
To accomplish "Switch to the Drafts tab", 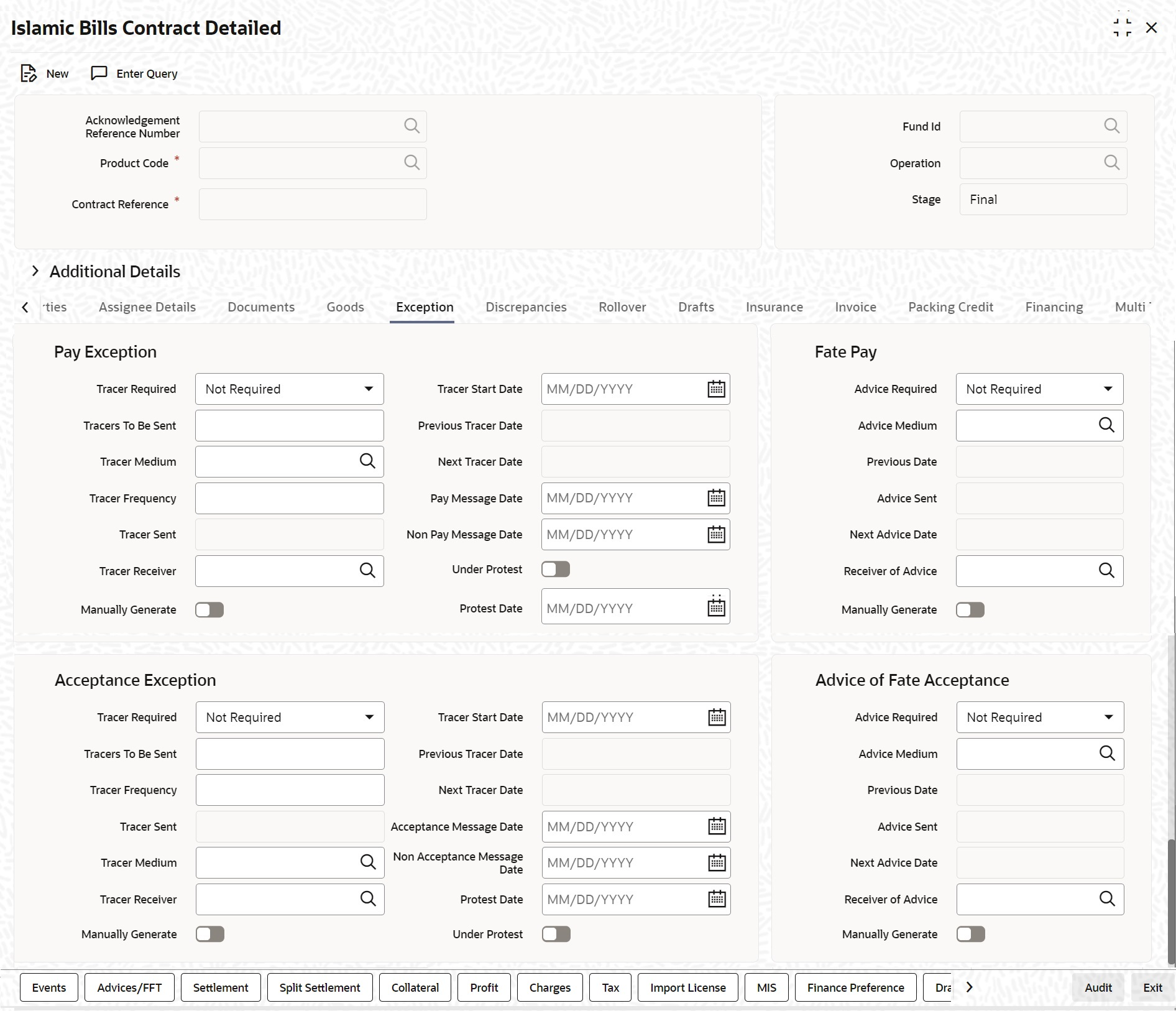I will coord(696,307).
